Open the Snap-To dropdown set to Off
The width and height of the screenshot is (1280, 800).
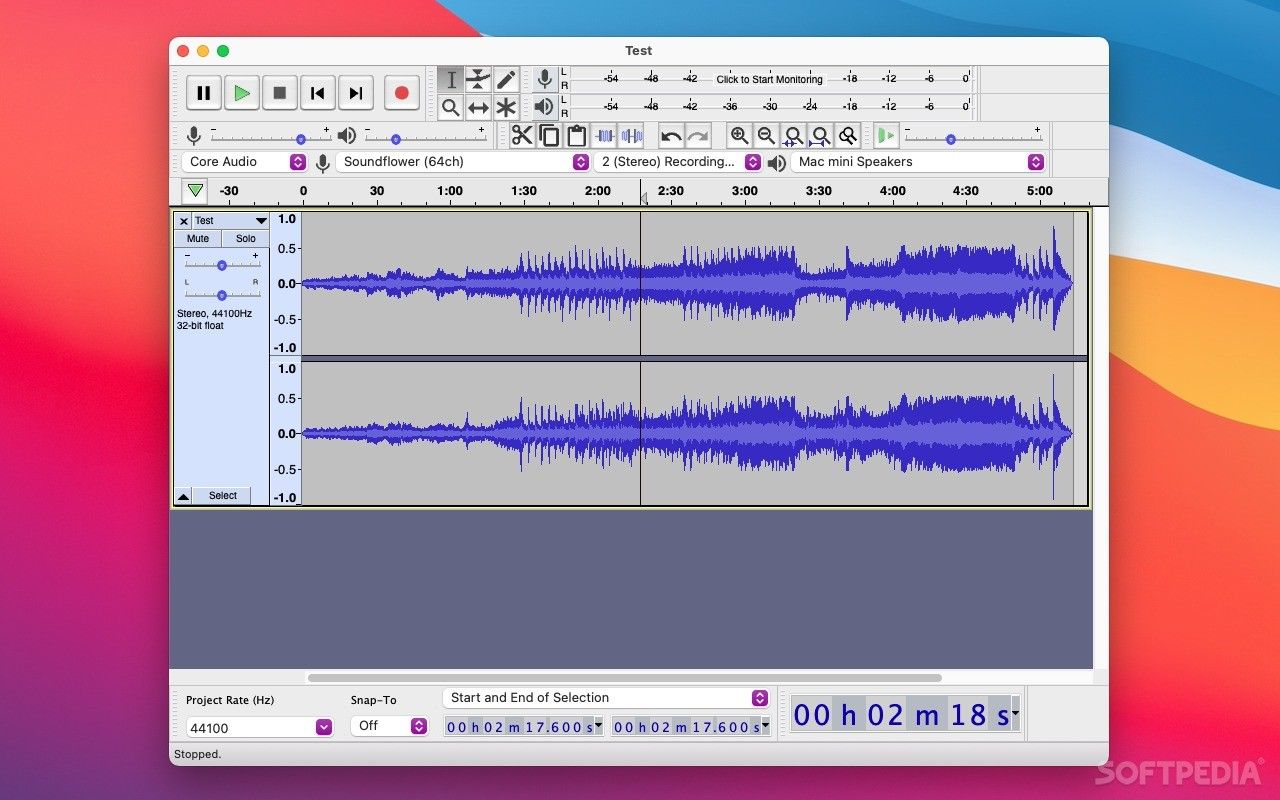[389, 726]
